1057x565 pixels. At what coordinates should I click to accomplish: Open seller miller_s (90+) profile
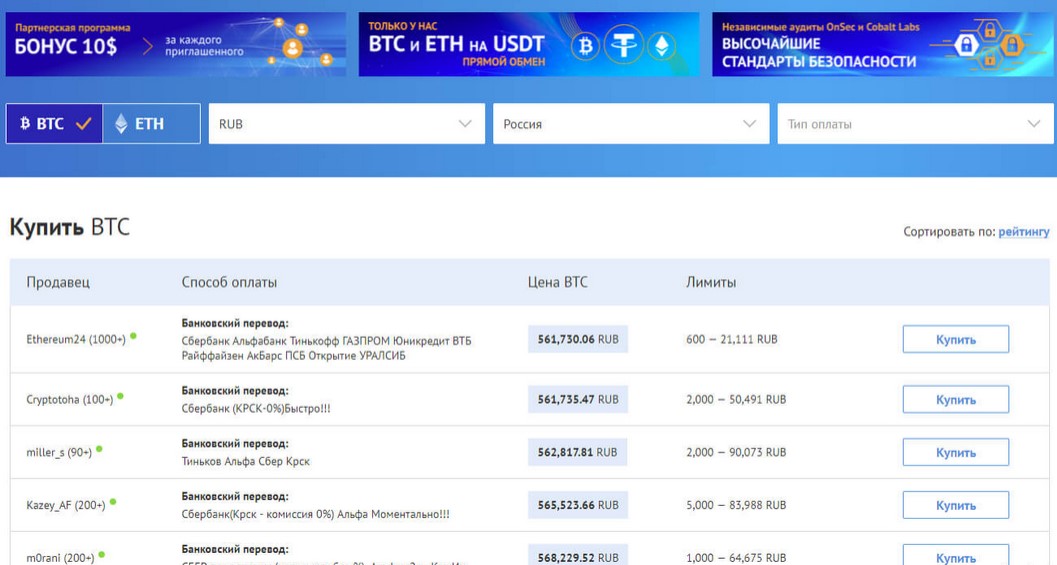(59, 452)
